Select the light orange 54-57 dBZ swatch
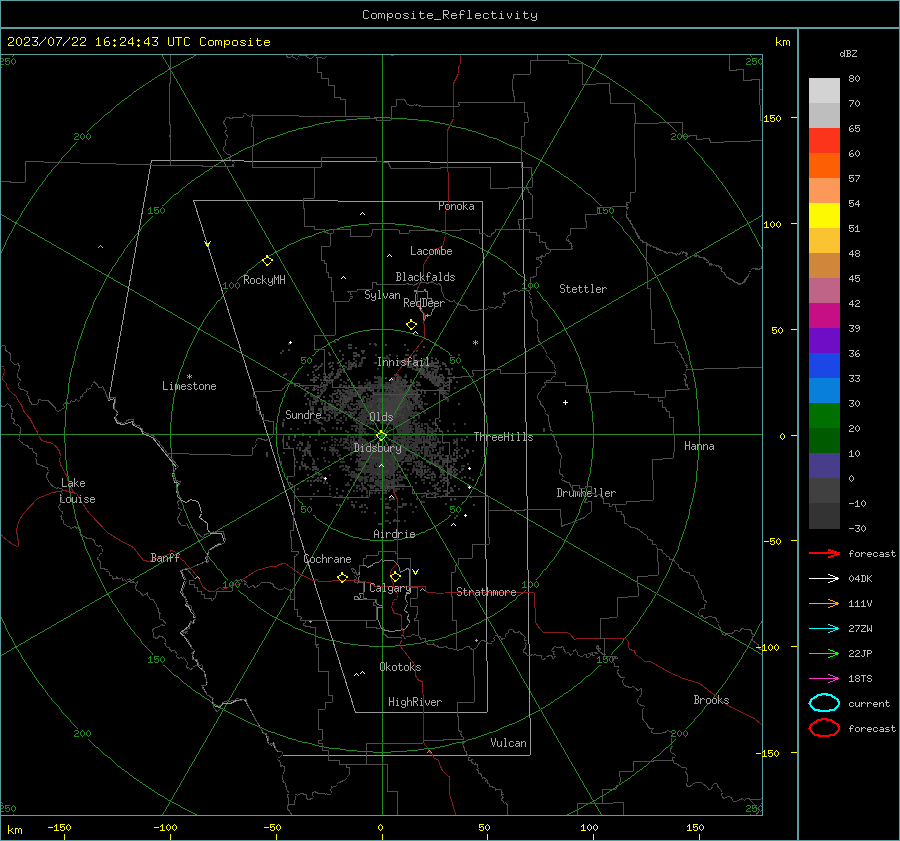 [824, 191]
